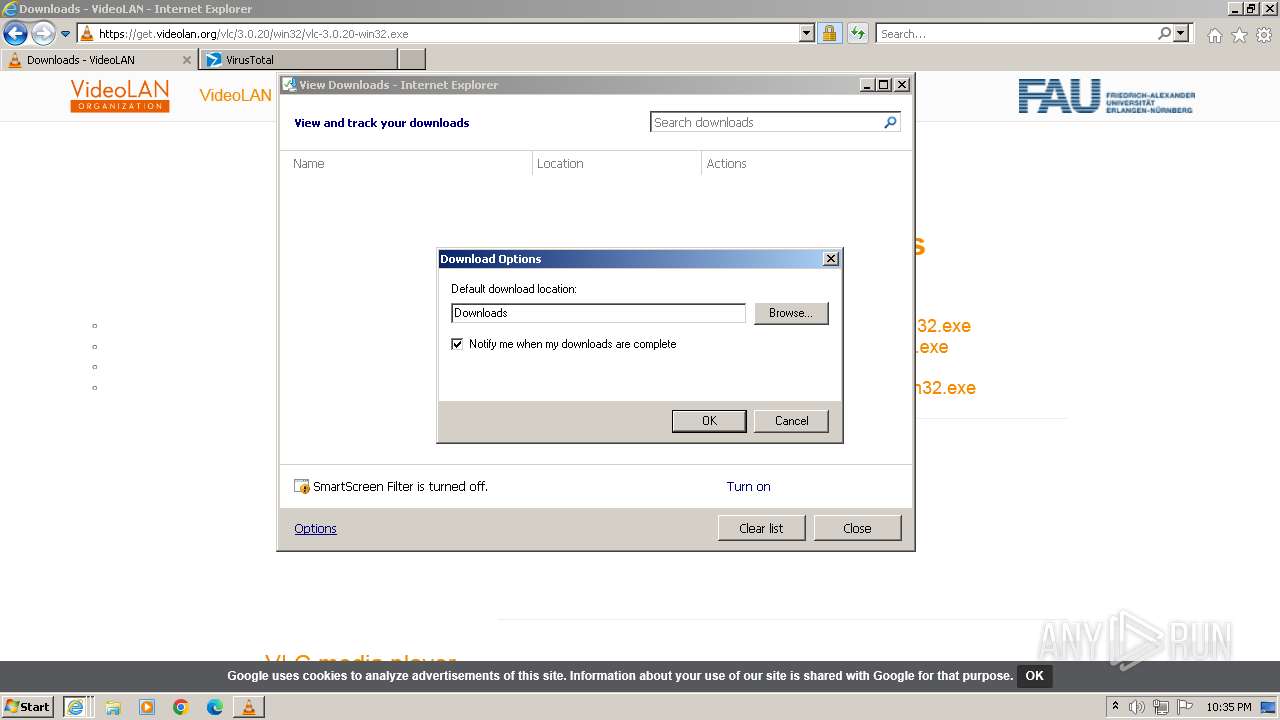Click the network tray icon
This screenshot has width=1280, height=720.
1161,707
